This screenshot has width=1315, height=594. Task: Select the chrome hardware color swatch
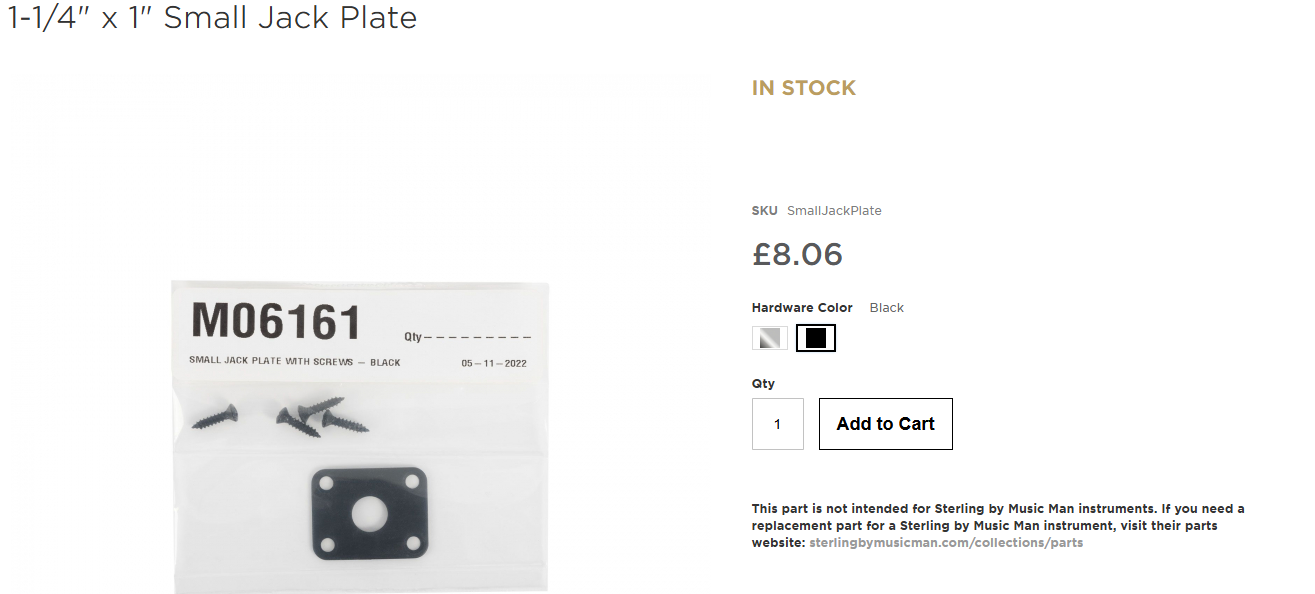pos(770,338)
